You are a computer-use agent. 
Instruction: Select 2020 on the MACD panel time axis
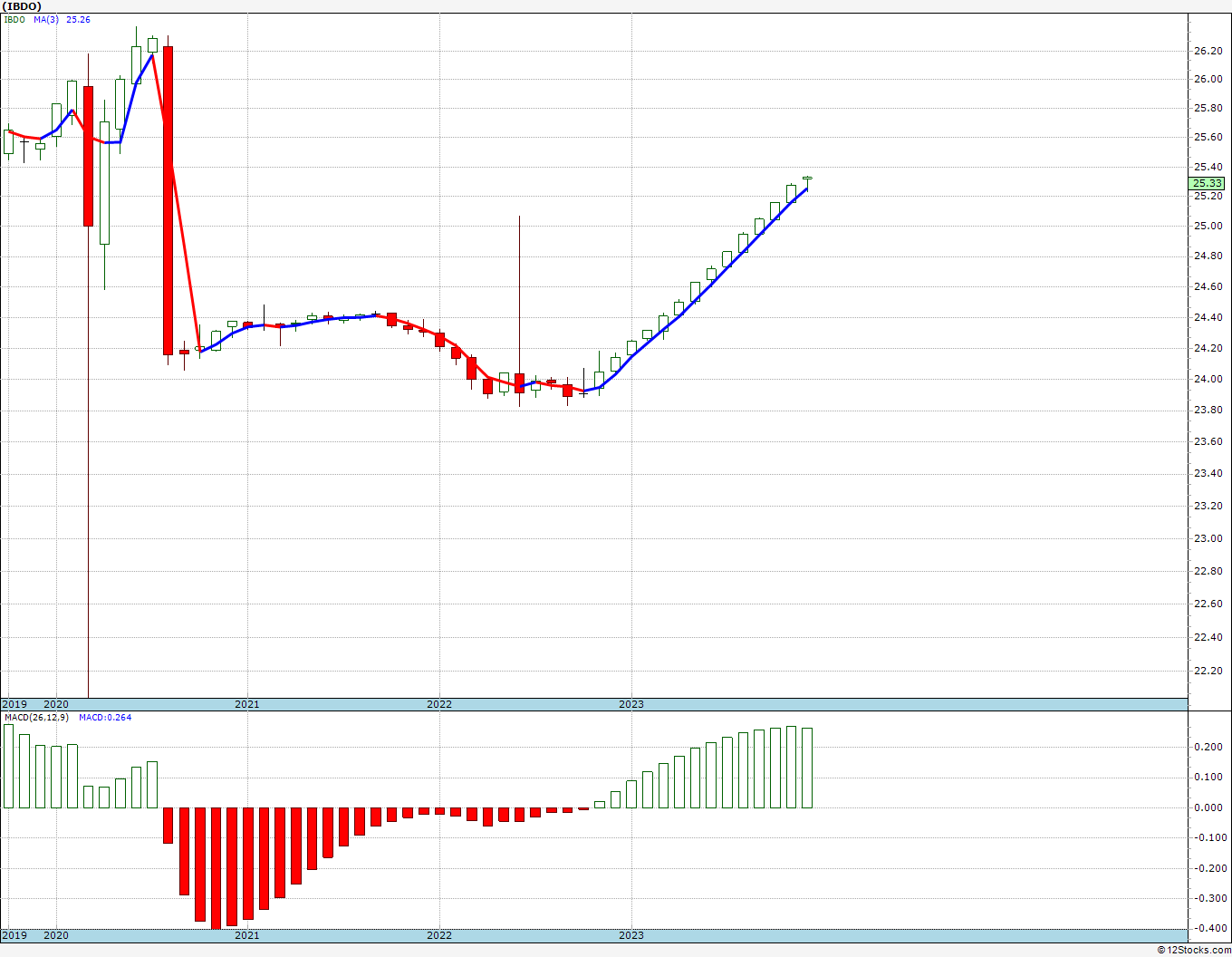(56, 935)
